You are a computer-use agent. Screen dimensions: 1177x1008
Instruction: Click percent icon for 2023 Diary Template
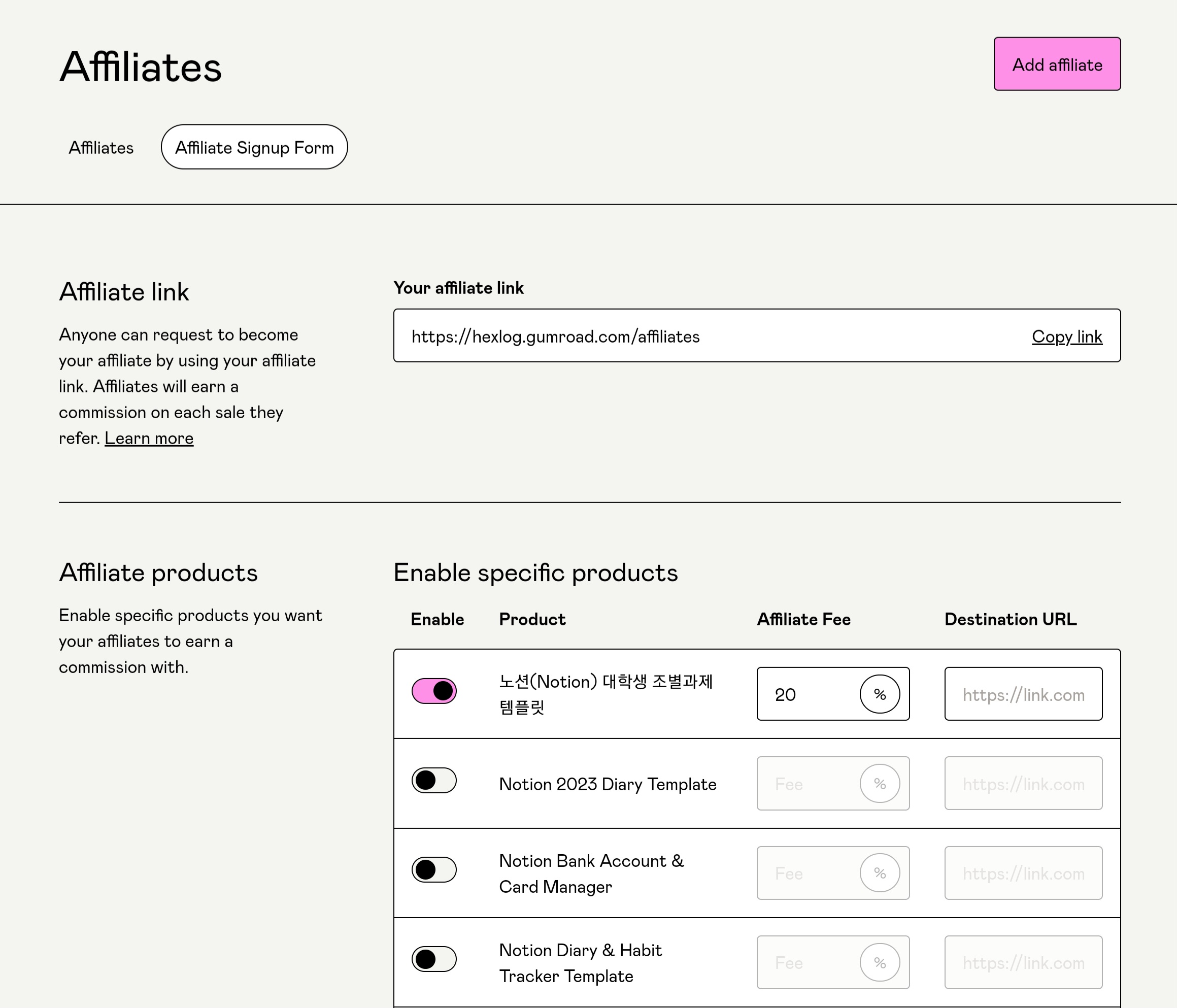(880, 784)
